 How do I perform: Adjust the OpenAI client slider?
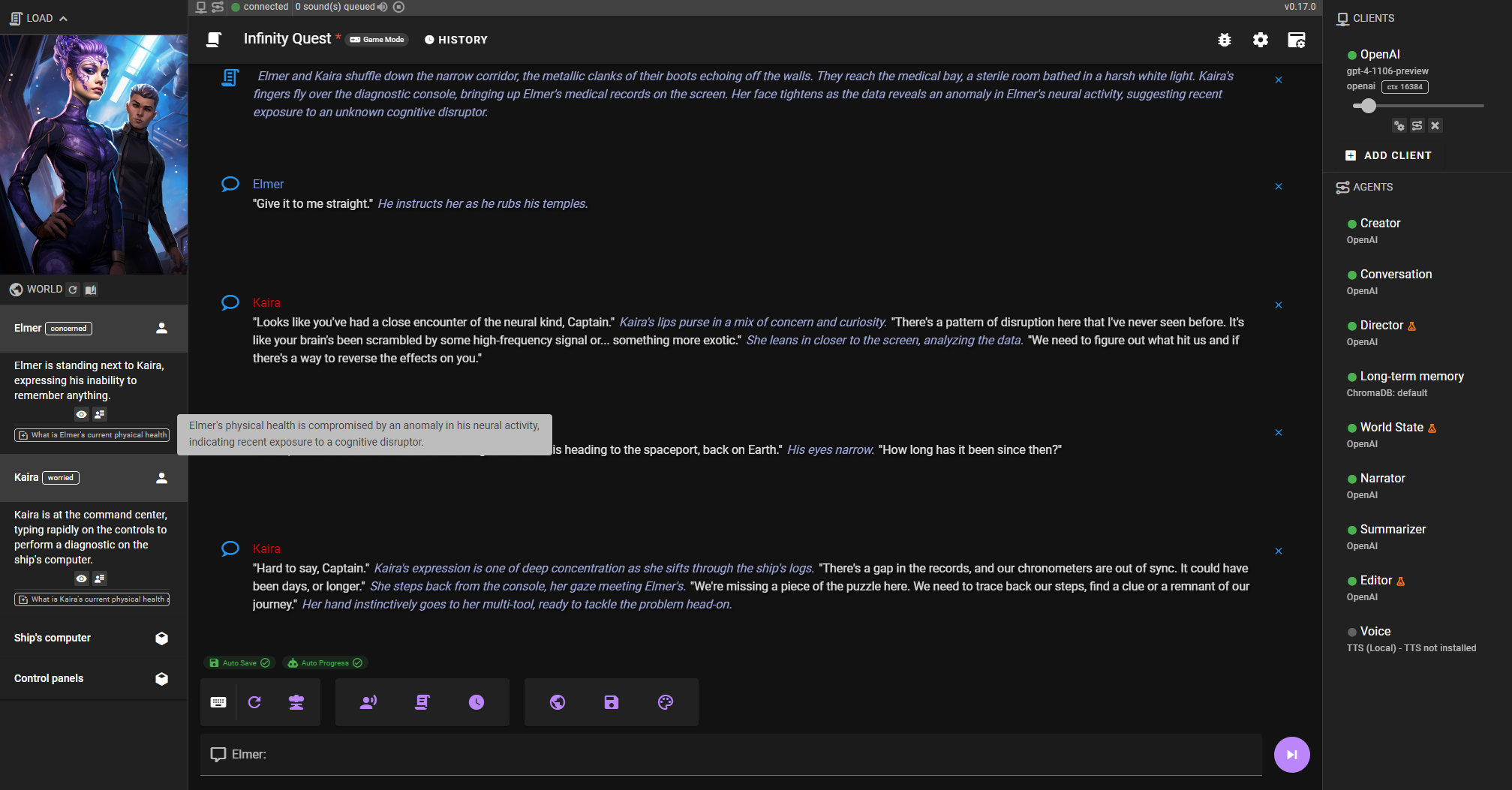[1368, 106]
